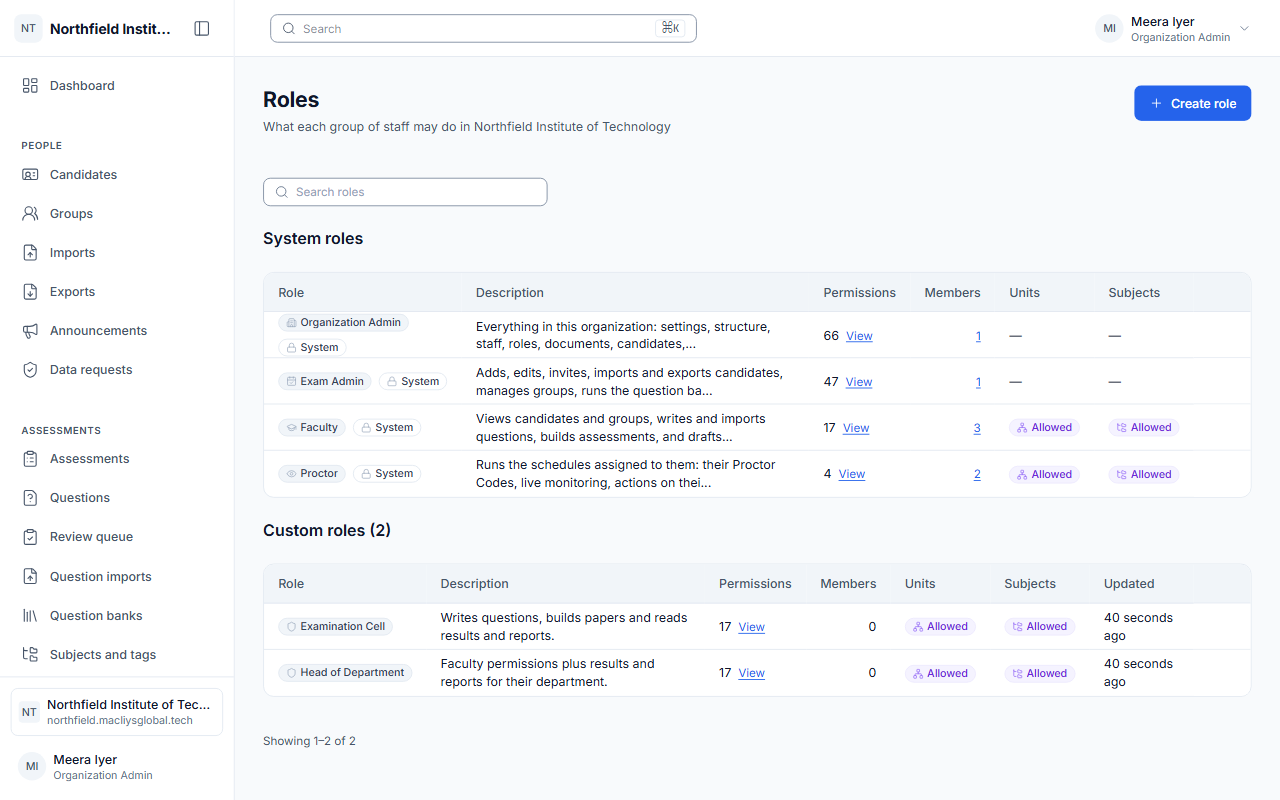
Task: Click the Question banks library icon
Action: pyautogui.click(x=30, y=616)
